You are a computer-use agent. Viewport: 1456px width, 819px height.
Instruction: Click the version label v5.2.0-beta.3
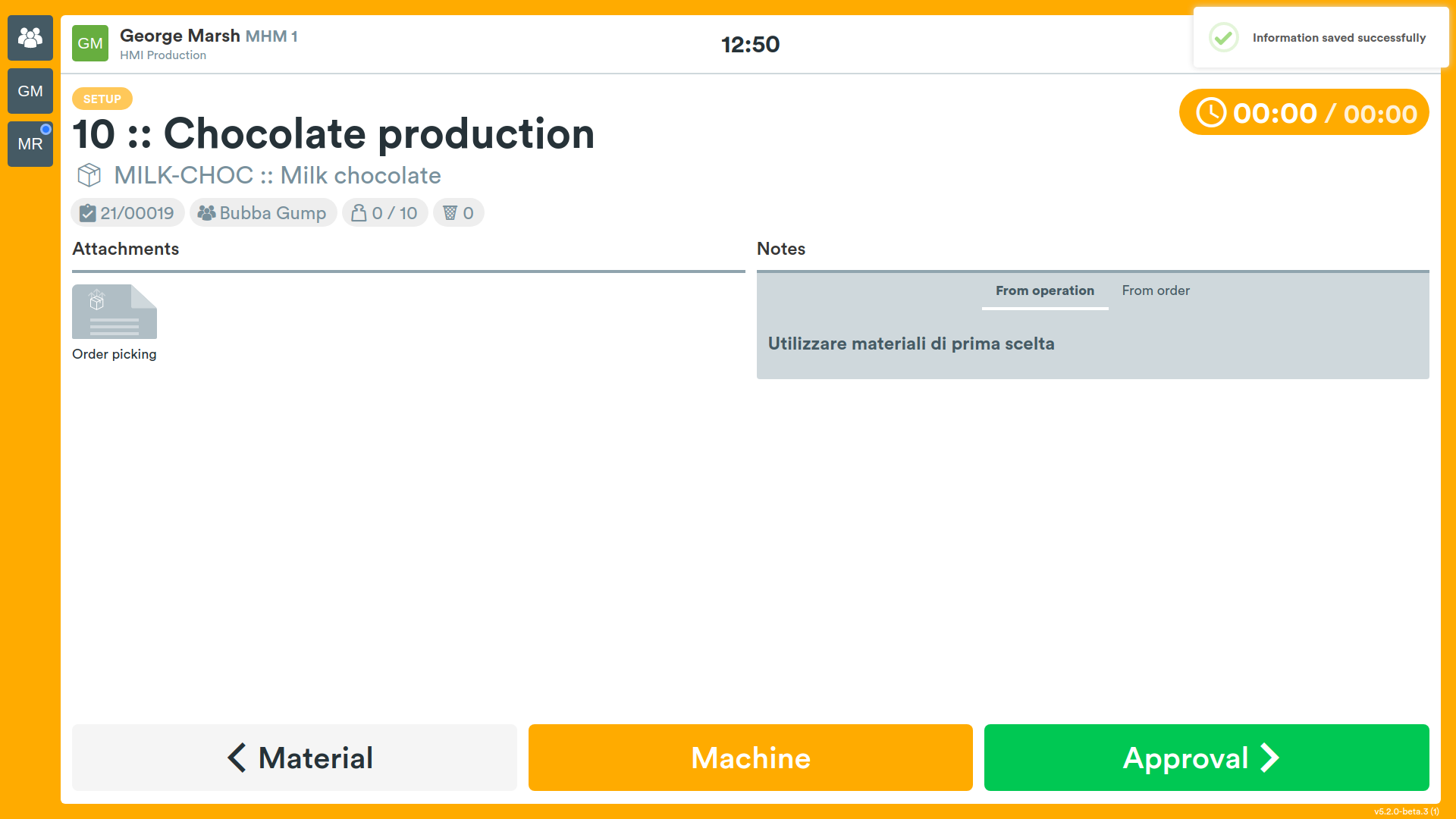1406,811
